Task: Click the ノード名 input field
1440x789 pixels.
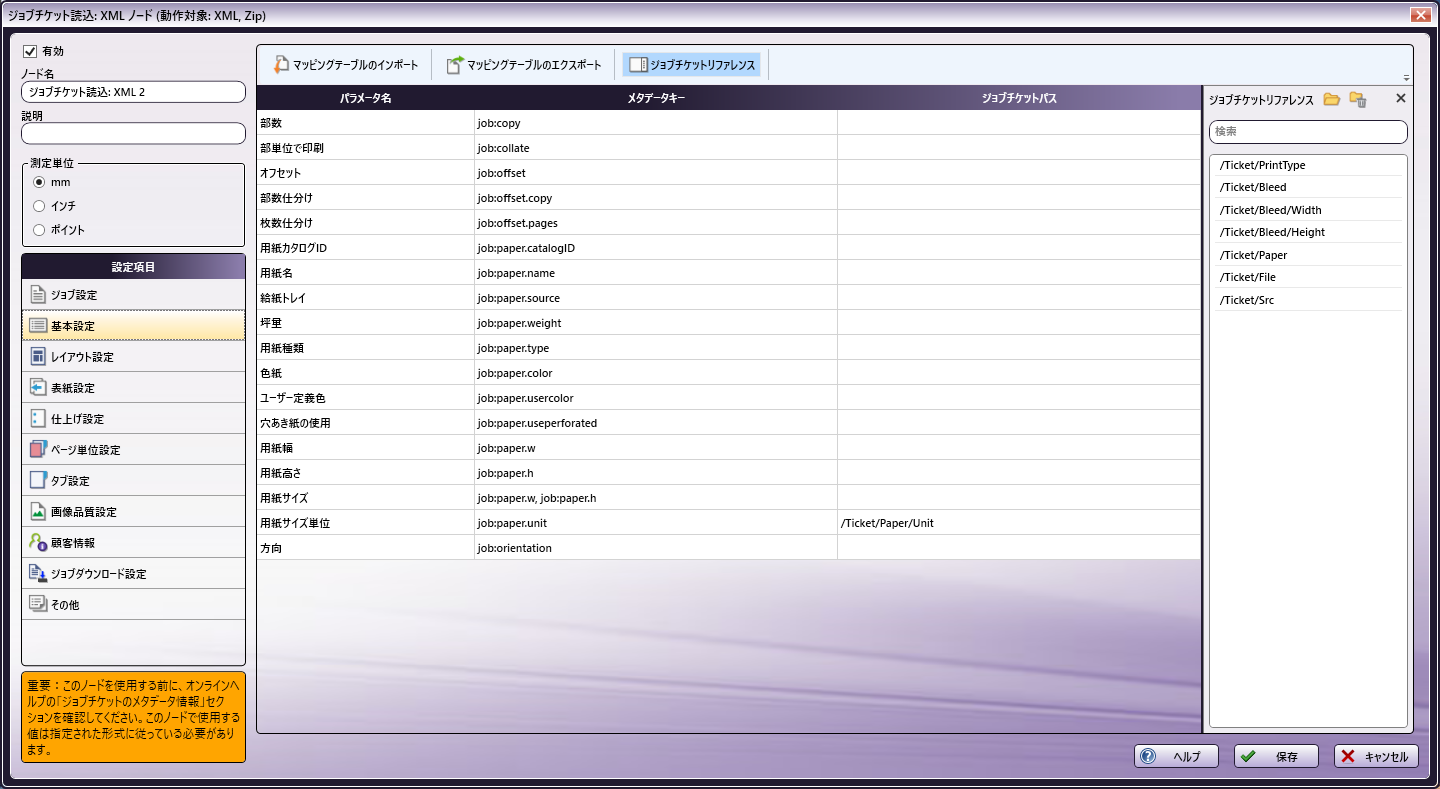Action: [x=133, y=92]
